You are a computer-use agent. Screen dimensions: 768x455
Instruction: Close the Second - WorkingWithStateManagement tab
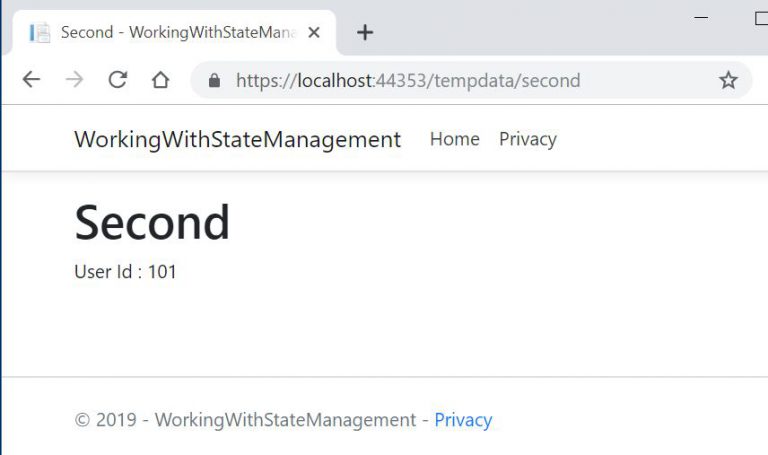click(314, 32)
